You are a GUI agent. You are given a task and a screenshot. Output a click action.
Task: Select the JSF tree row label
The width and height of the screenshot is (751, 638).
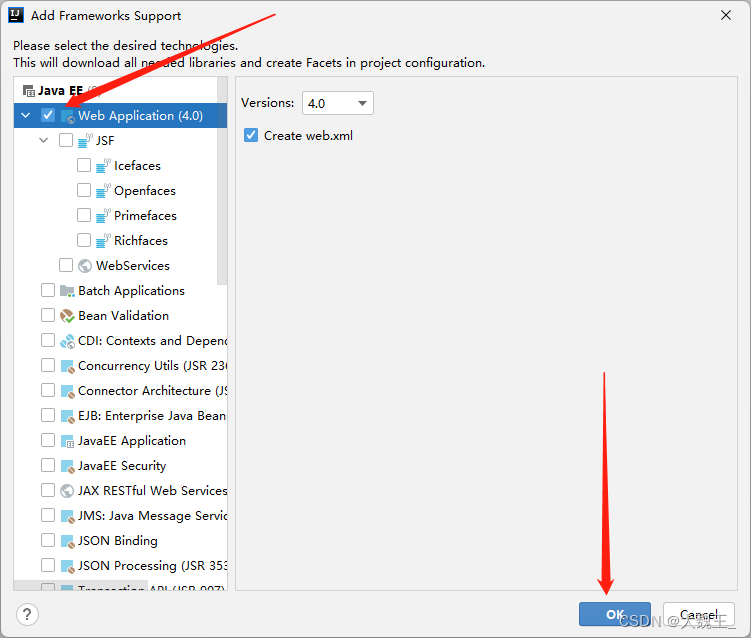pyautogui.click(x=105, y=141)
